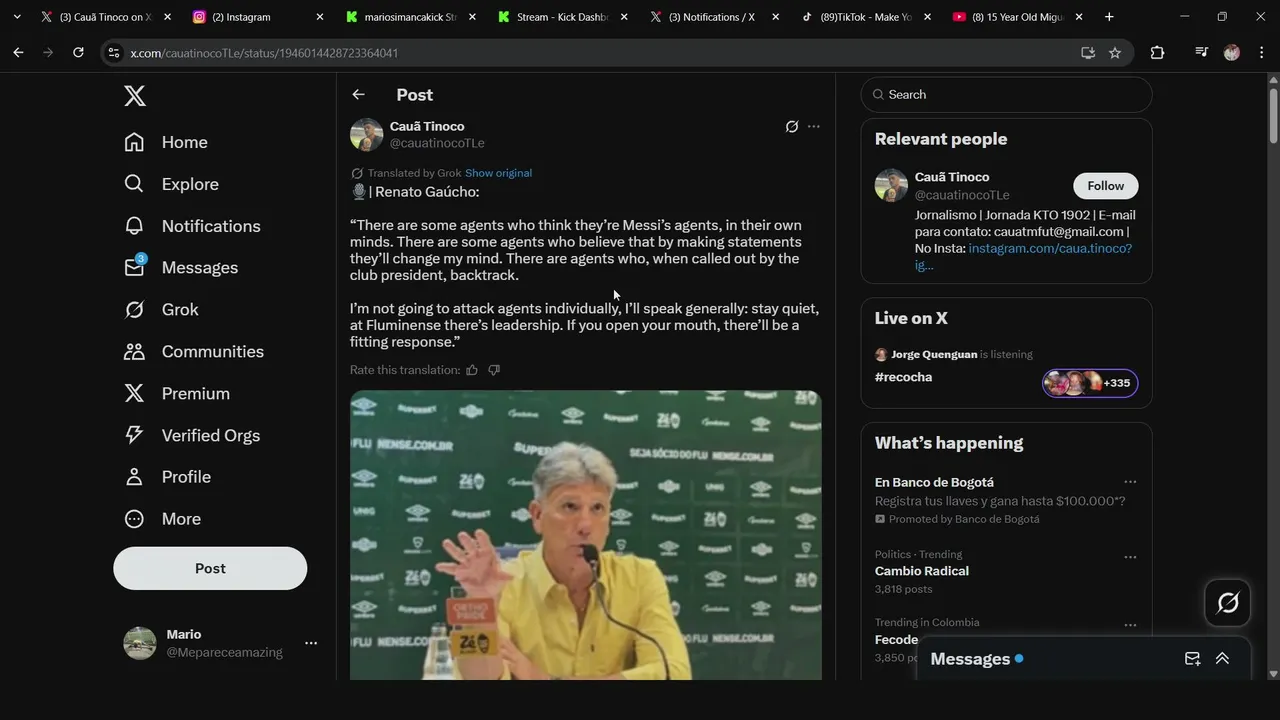This screenshot has height=720, width=1280.
Task: Click the X logo in the sidebar
Action: coord(135,96)
